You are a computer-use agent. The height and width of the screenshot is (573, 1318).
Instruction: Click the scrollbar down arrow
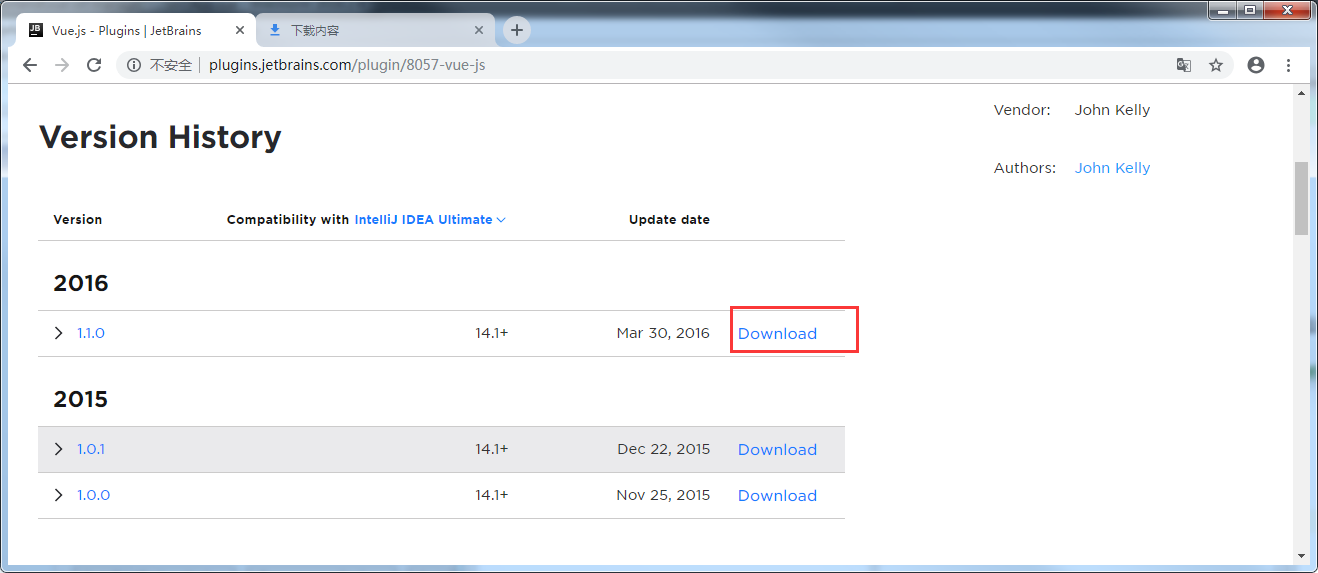(1301, 555)
